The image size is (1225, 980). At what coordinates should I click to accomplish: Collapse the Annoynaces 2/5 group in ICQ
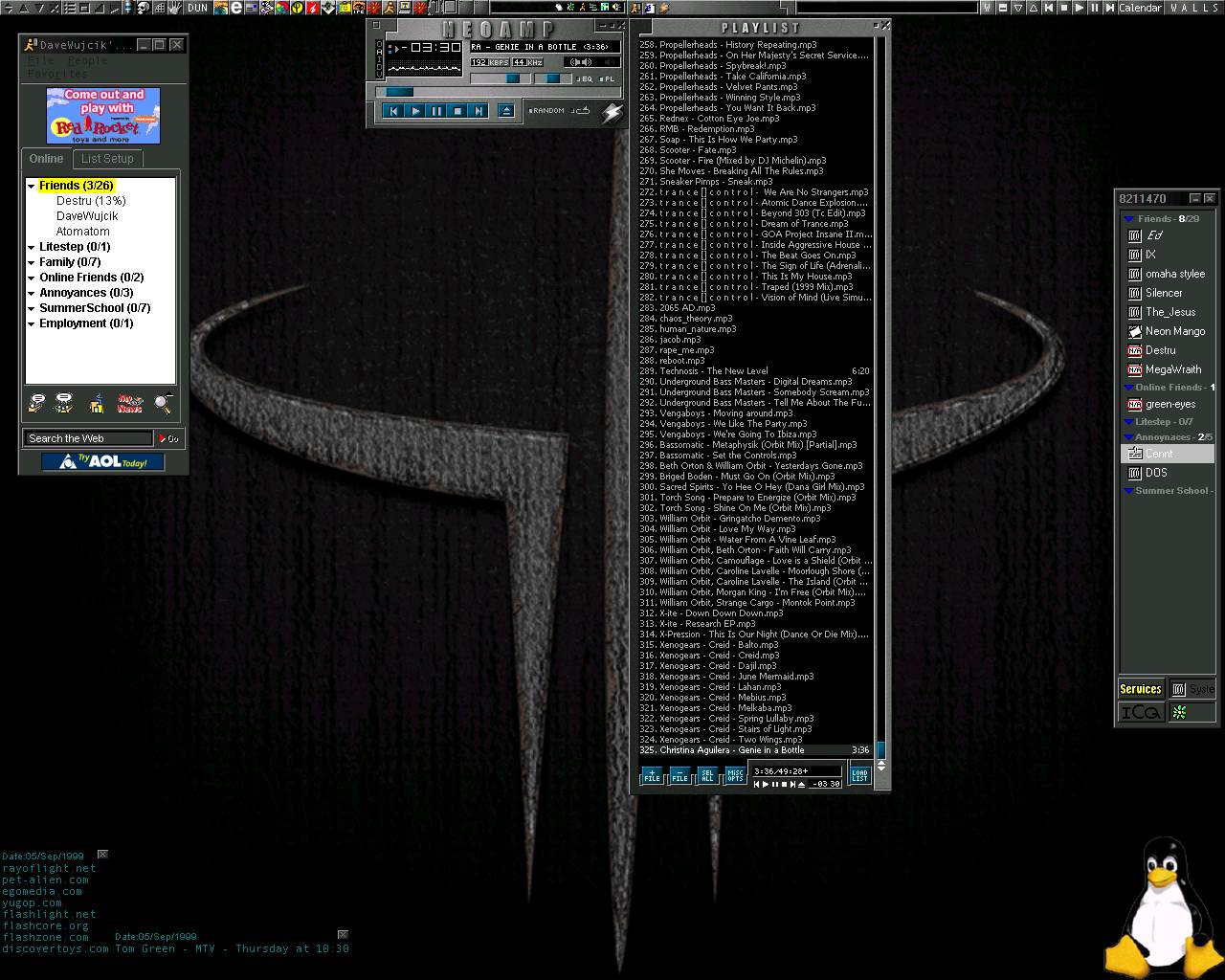click(1128, 437)
